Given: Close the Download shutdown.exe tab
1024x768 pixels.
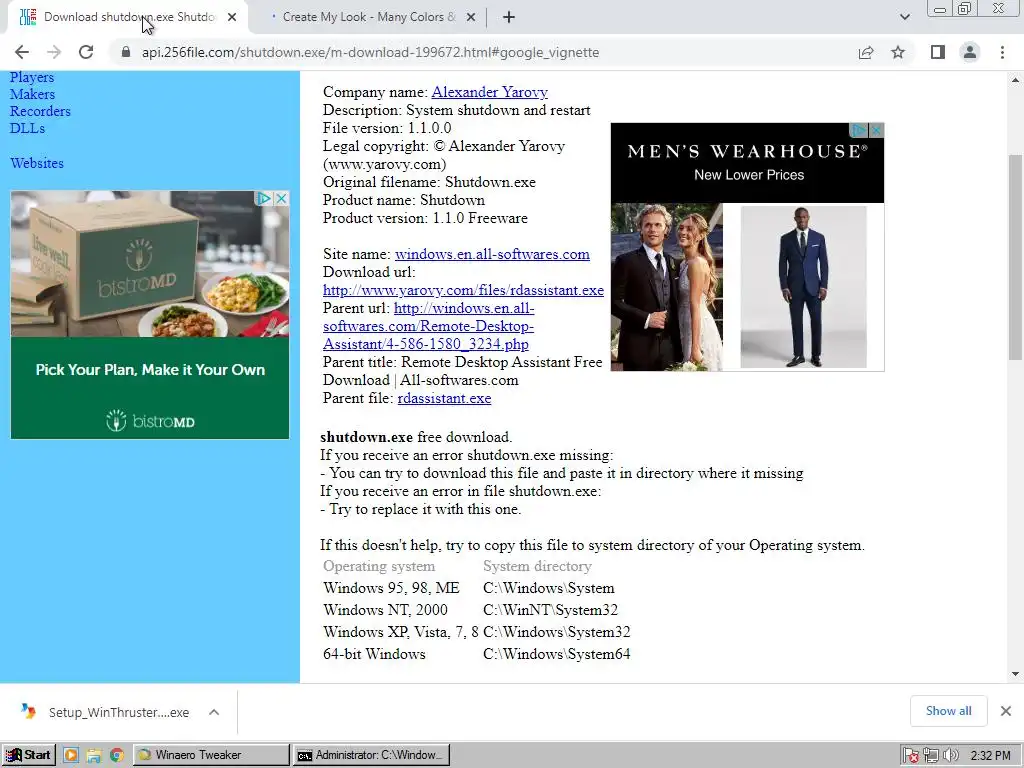Looking at the screenshot, I should coord(232,17).
